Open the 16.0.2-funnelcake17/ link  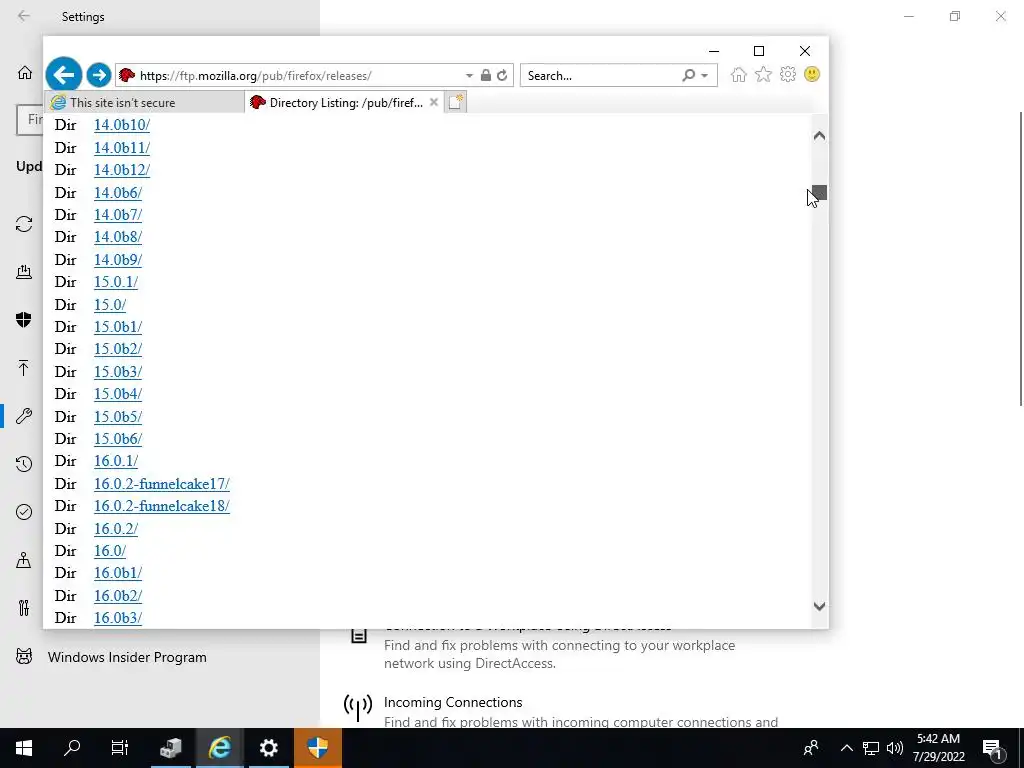161,484
